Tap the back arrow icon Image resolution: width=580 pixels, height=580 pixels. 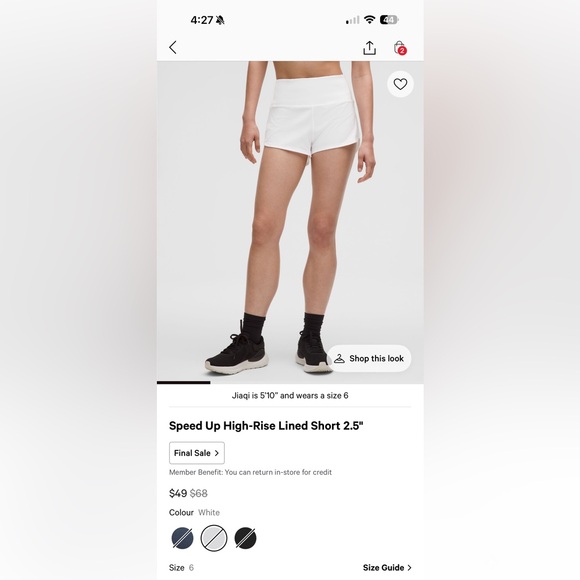click(173, 47)
